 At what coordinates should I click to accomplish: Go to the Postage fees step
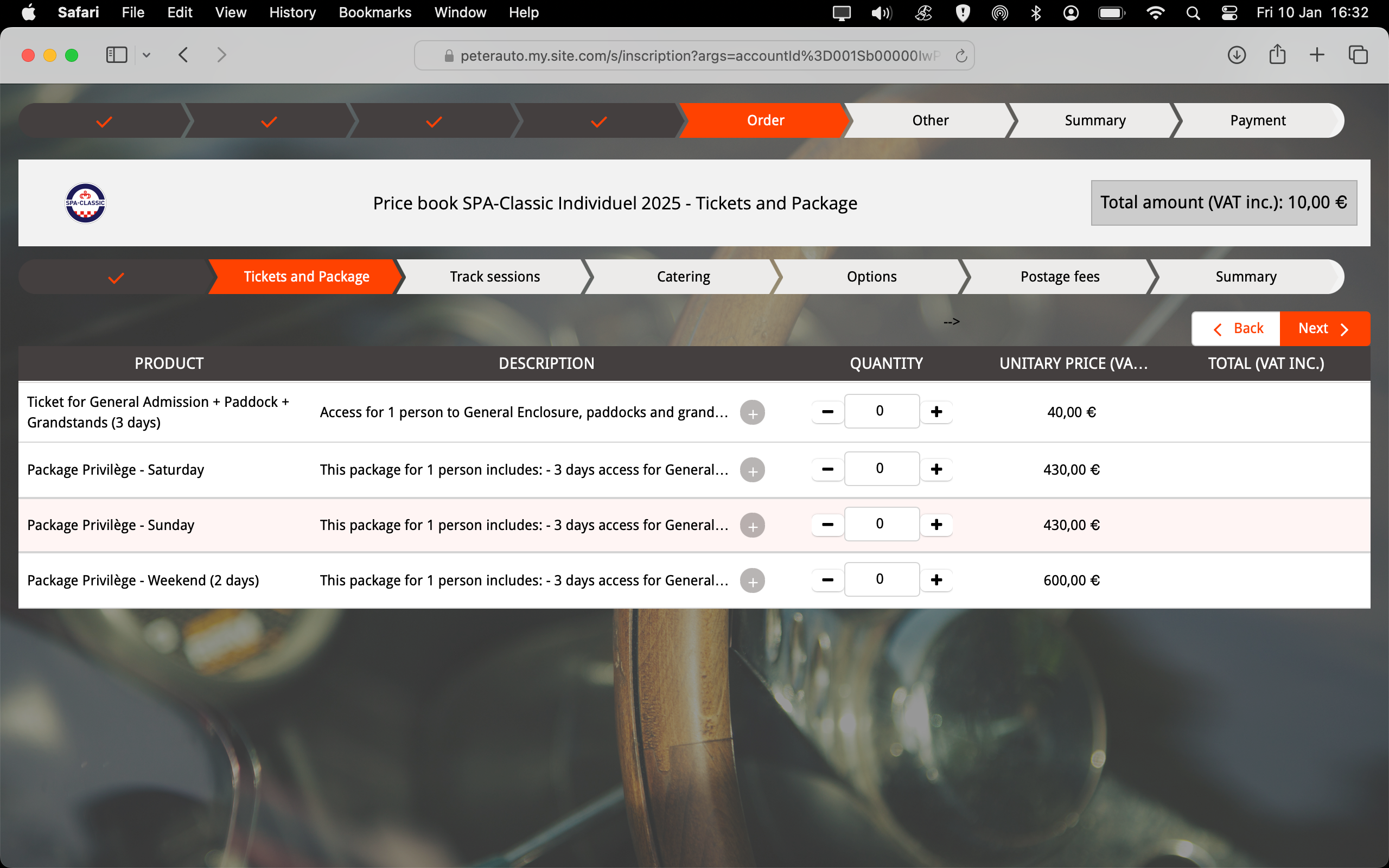1060,277
